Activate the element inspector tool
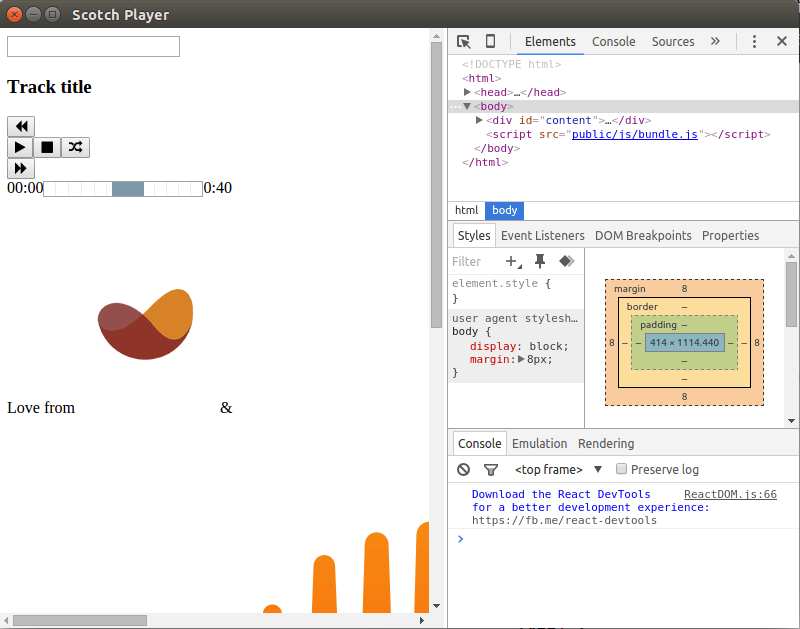Screen dimensions: 800x629 coord(464,41)
